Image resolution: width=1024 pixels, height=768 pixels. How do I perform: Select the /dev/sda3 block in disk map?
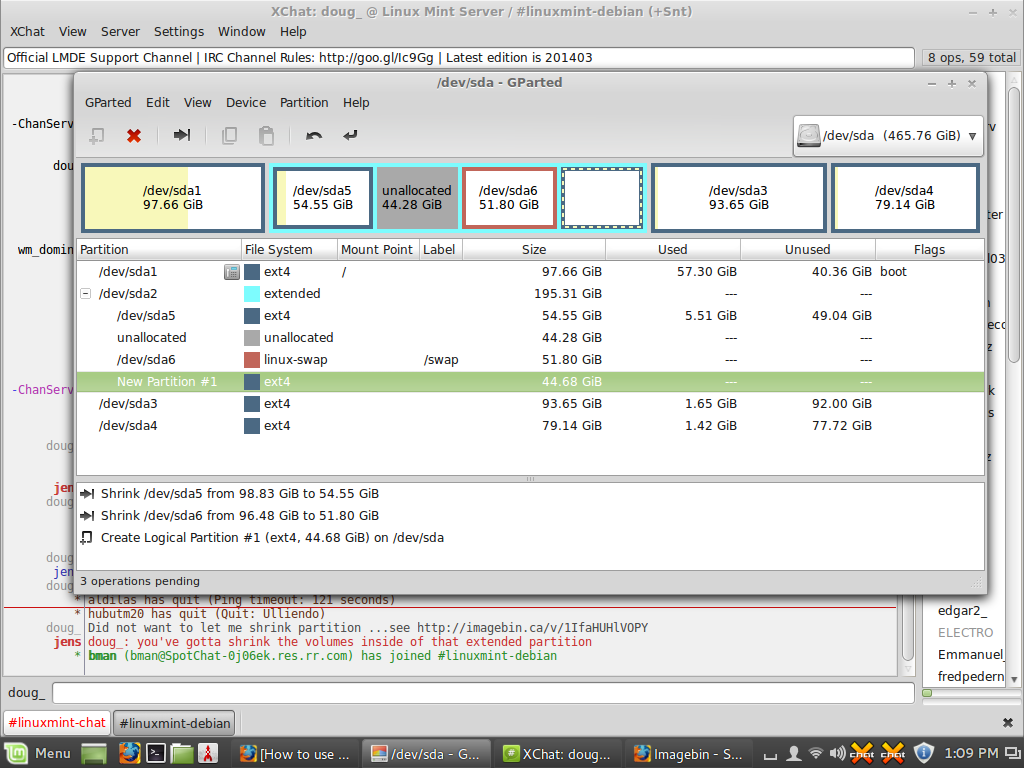coord(739,197)
